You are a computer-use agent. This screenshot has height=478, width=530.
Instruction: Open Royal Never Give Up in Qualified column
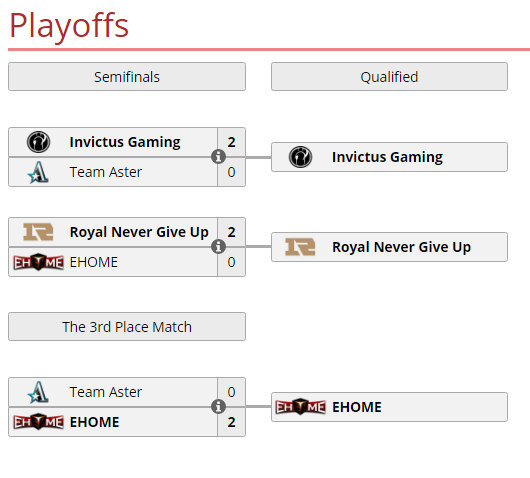[x=401, y=247]
